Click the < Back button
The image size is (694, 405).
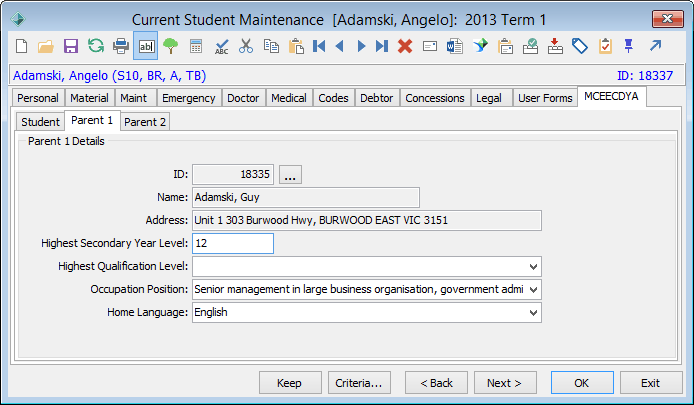(x=436, y=383)
